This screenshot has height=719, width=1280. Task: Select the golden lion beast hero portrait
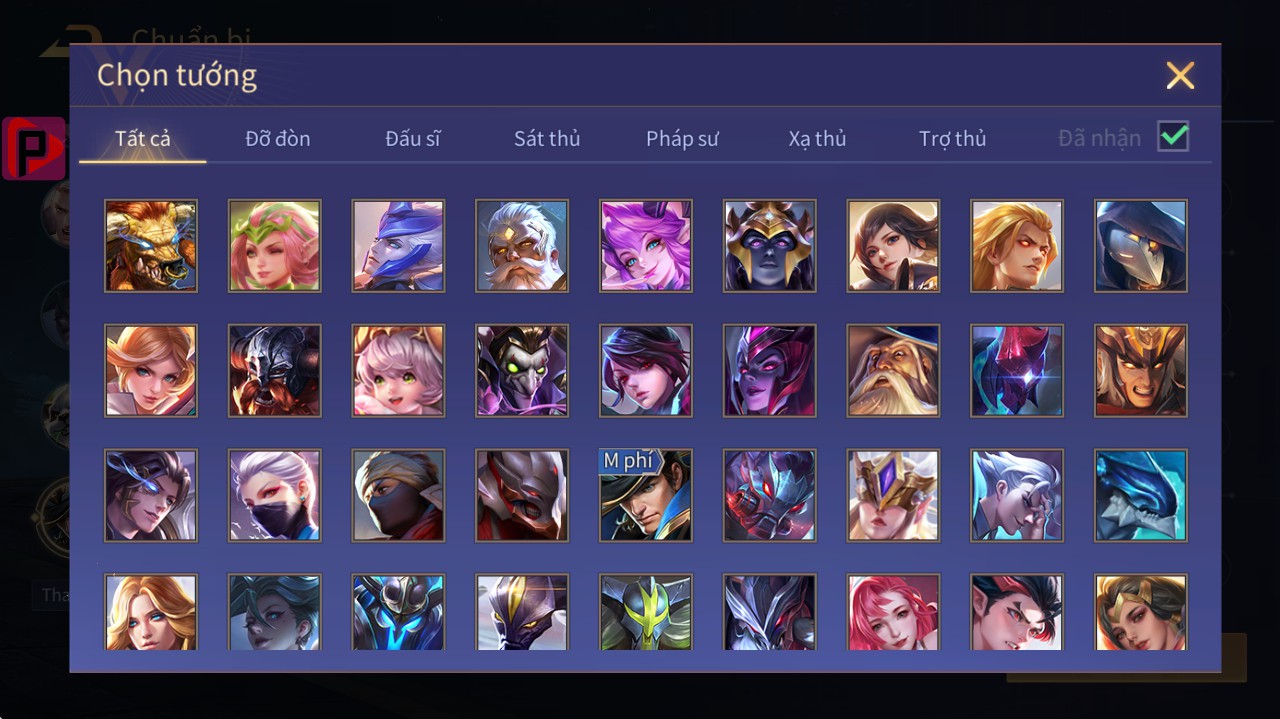coord(151,246)
